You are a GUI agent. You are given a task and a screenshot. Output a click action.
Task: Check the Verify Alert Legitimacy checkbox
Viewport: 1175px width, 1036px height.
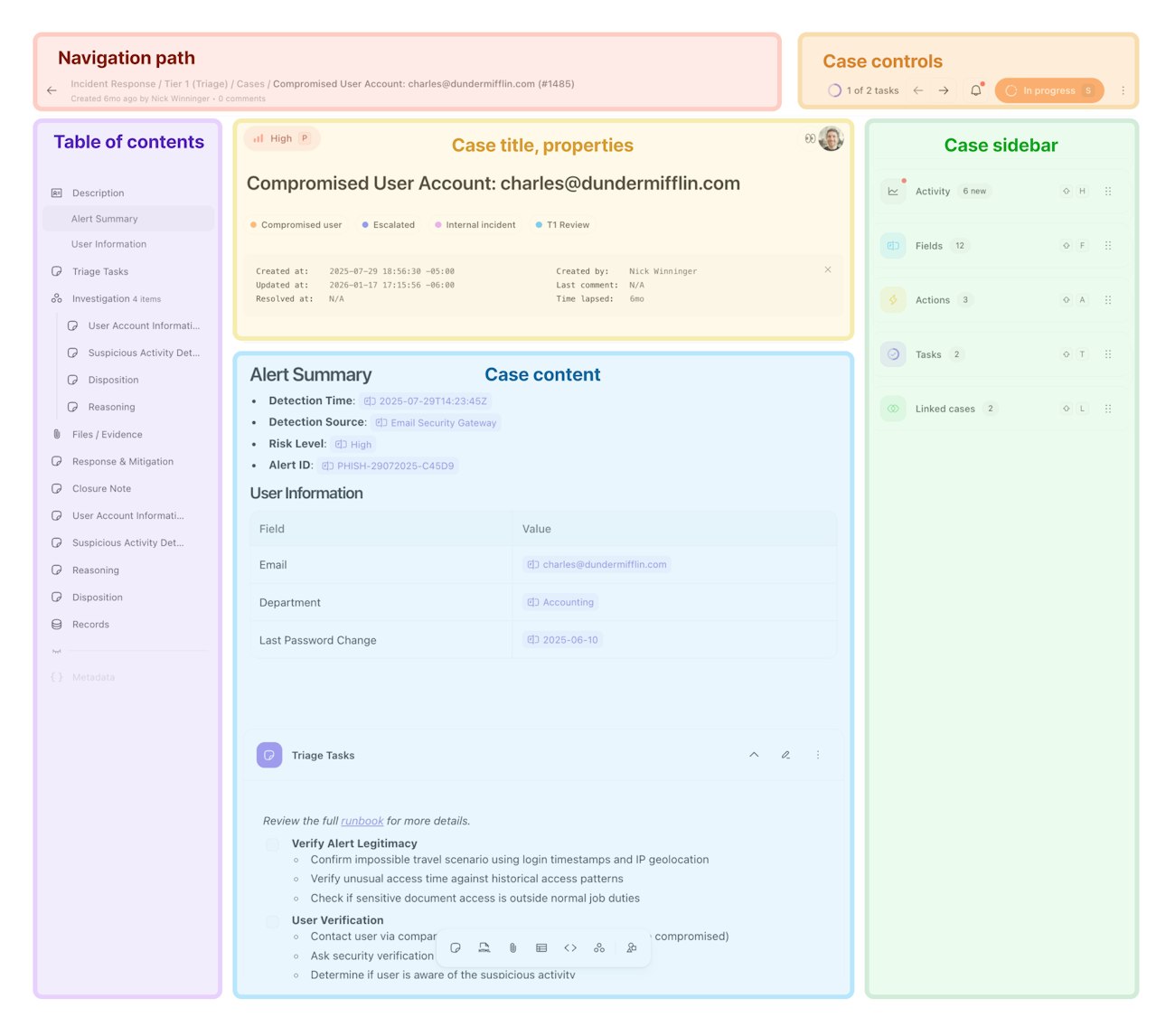(x=272, y=844)
